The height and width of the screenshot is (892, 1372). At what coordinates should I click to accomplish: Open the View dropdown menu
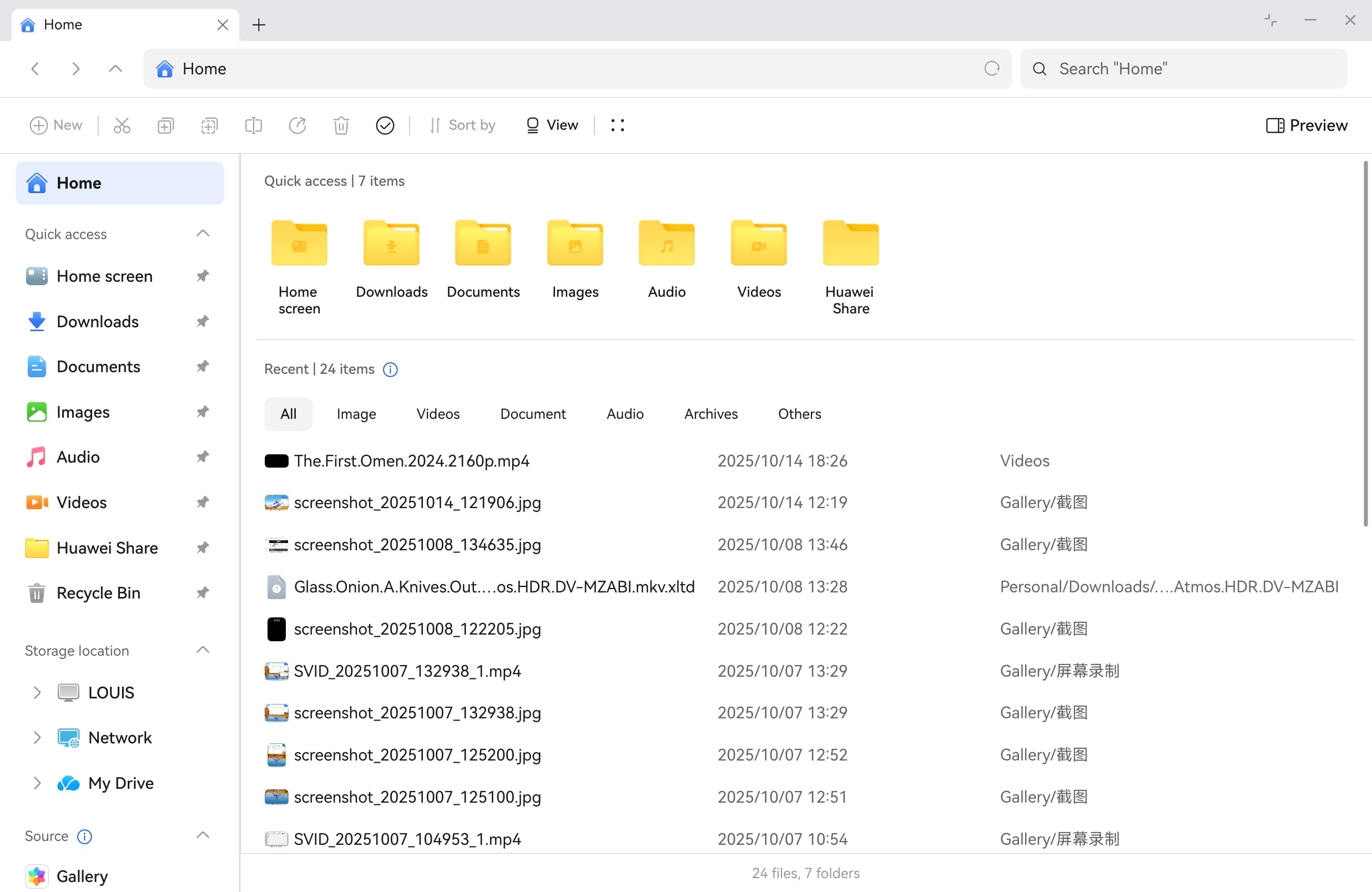tap(551, 125)
